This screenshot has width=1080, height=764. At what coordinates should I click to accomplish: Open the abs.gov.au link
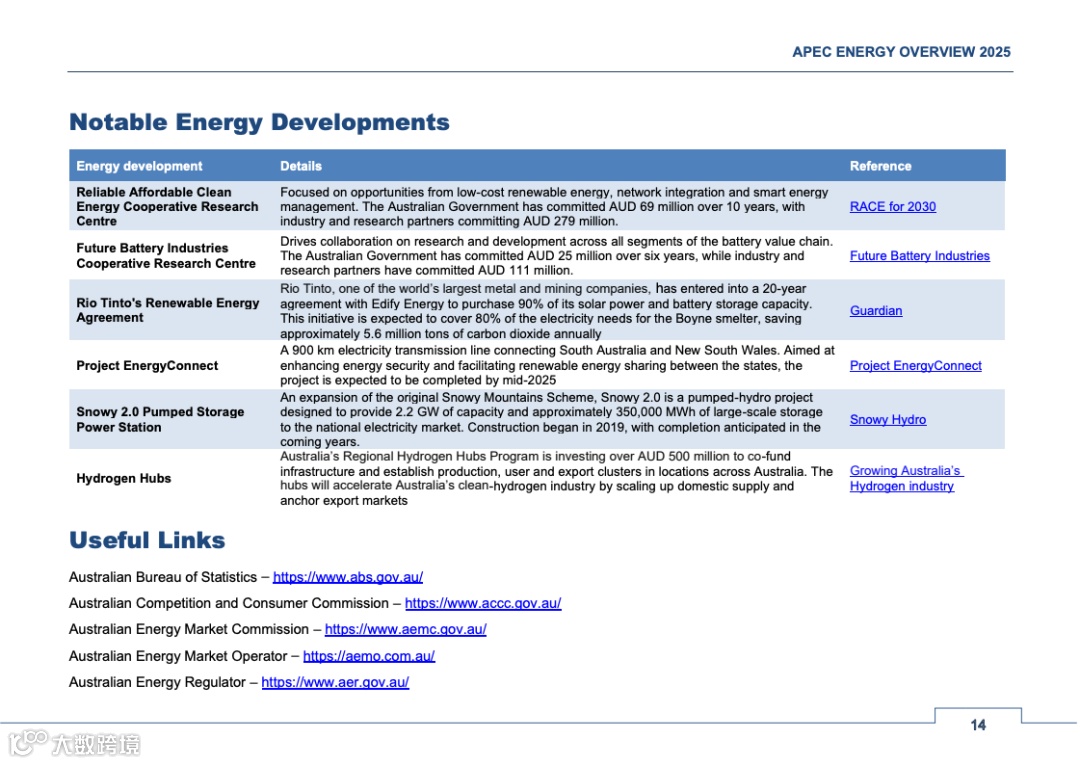348,577
